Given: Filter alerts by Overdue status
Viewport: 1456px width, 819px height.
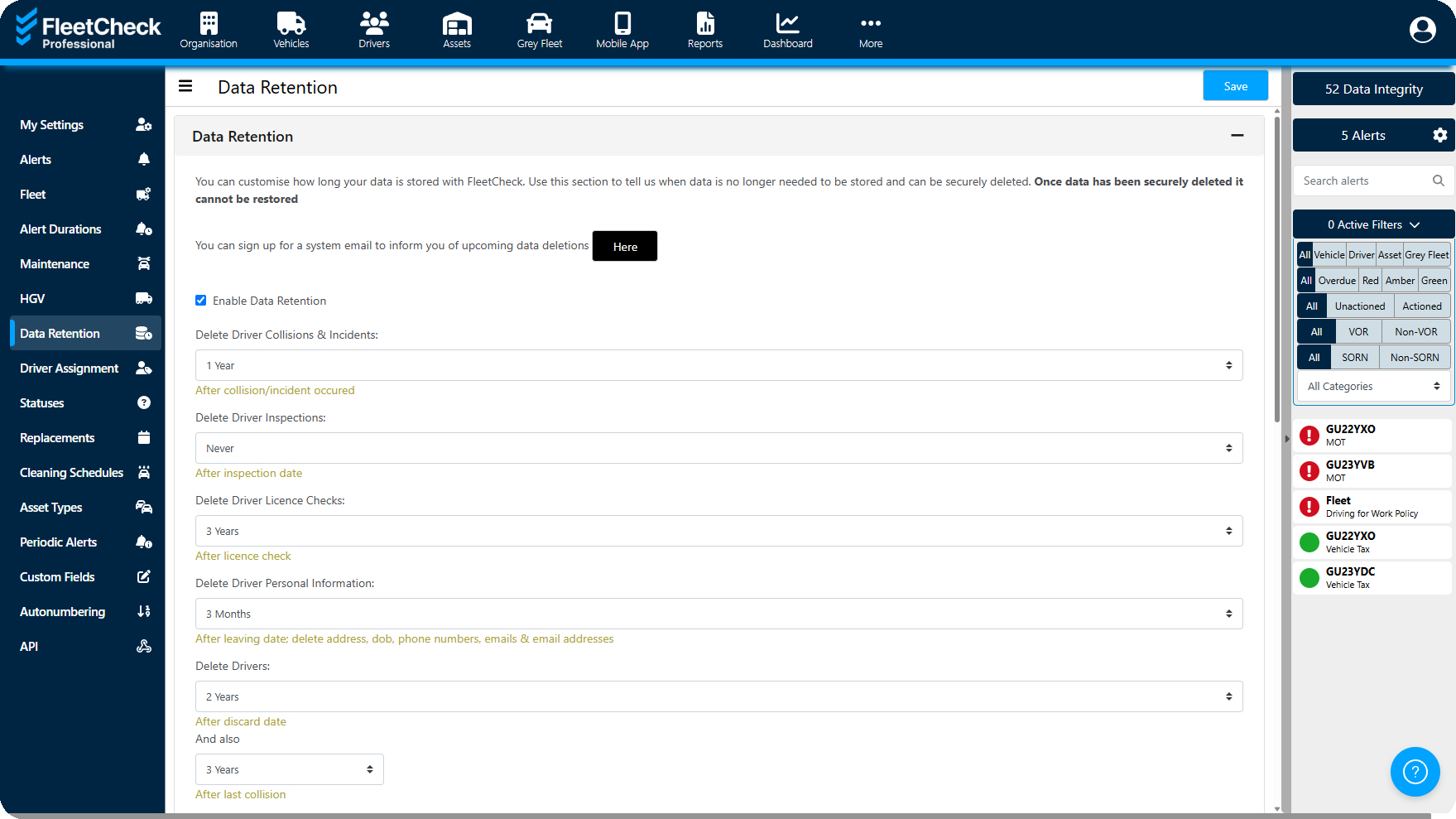Looking at the screenshot, I should click(x=1336, y=281).
